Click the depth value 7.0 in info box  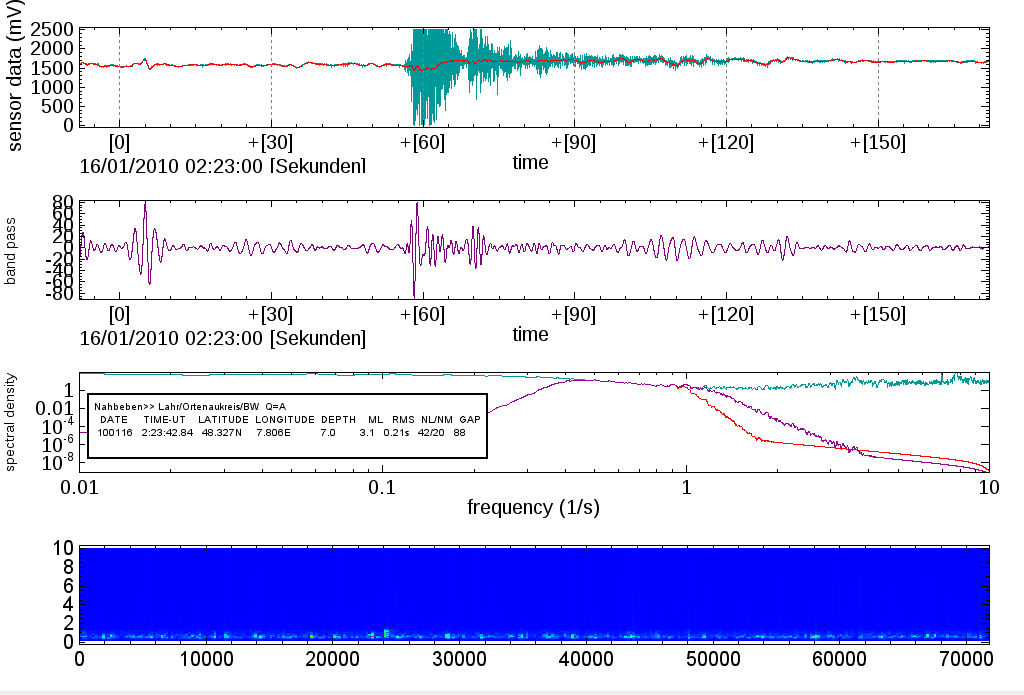328,432
